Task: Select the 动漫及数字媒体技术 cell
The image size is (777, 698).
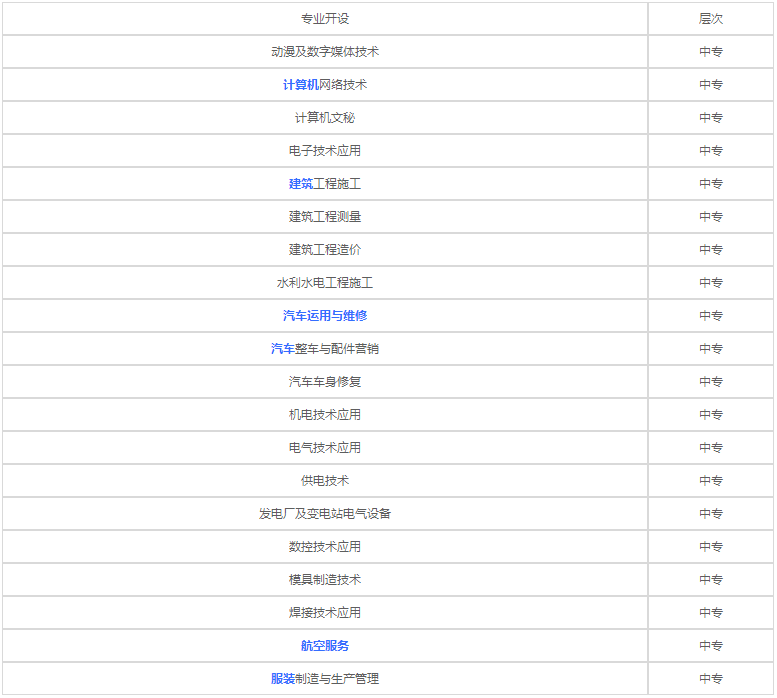Action: 325,52
